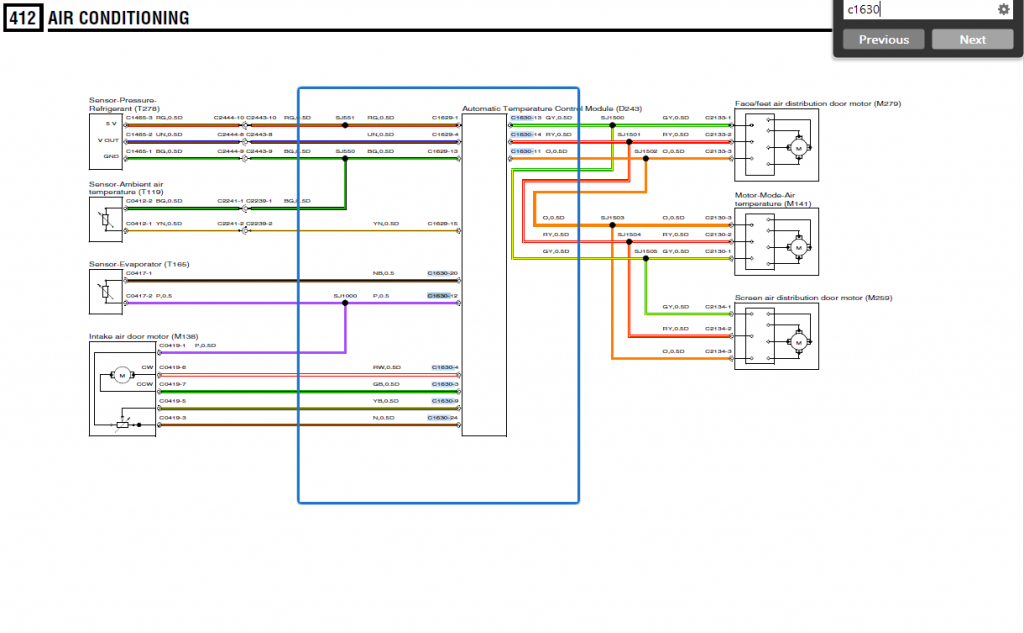The height and width of the screenshot is (633, 1024).
Task: Click the Sensor-Evaporator (T165) label
Action: (x=139, y=264)
